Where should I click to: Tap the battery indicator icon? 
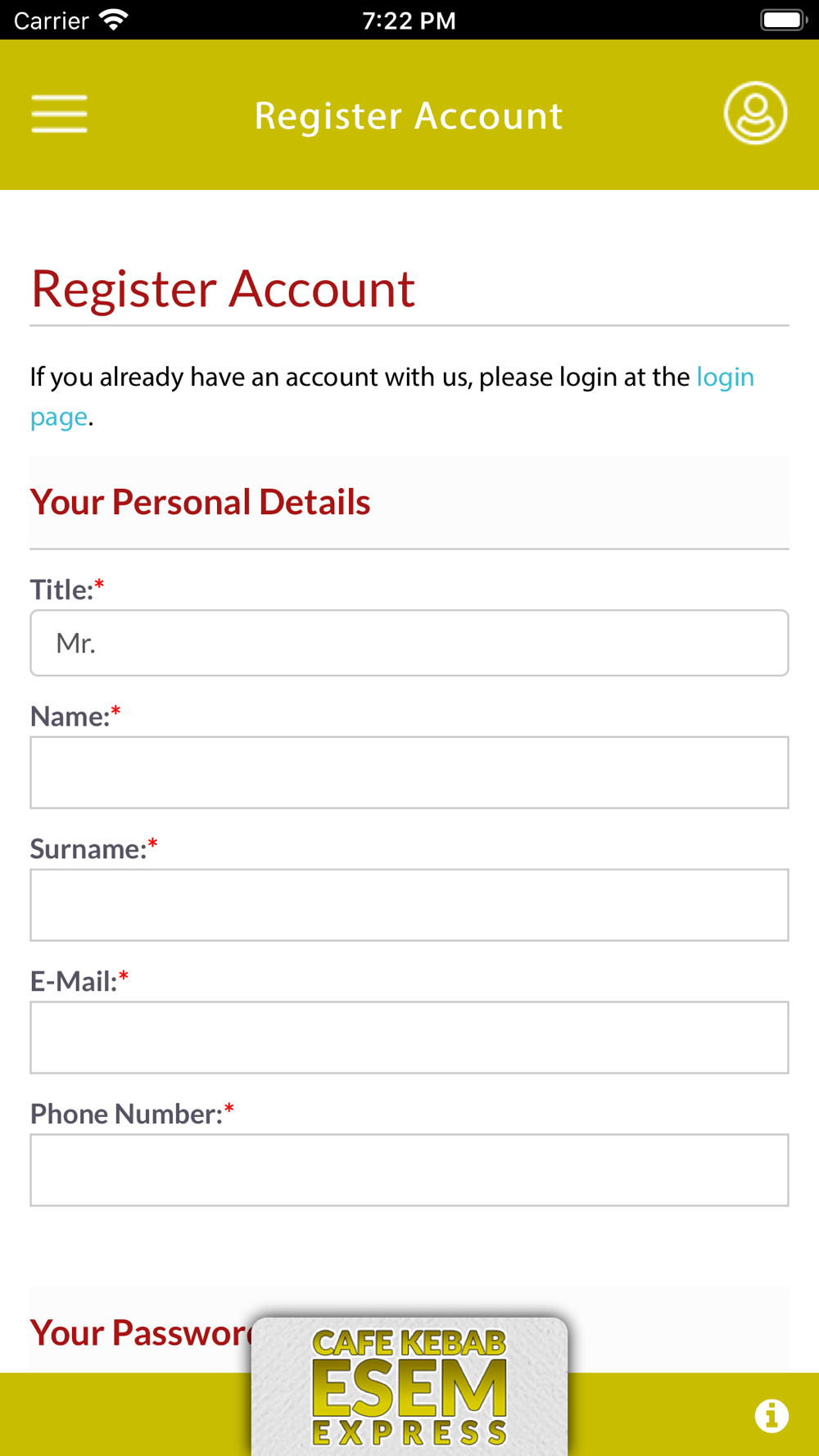pos(783,20)
